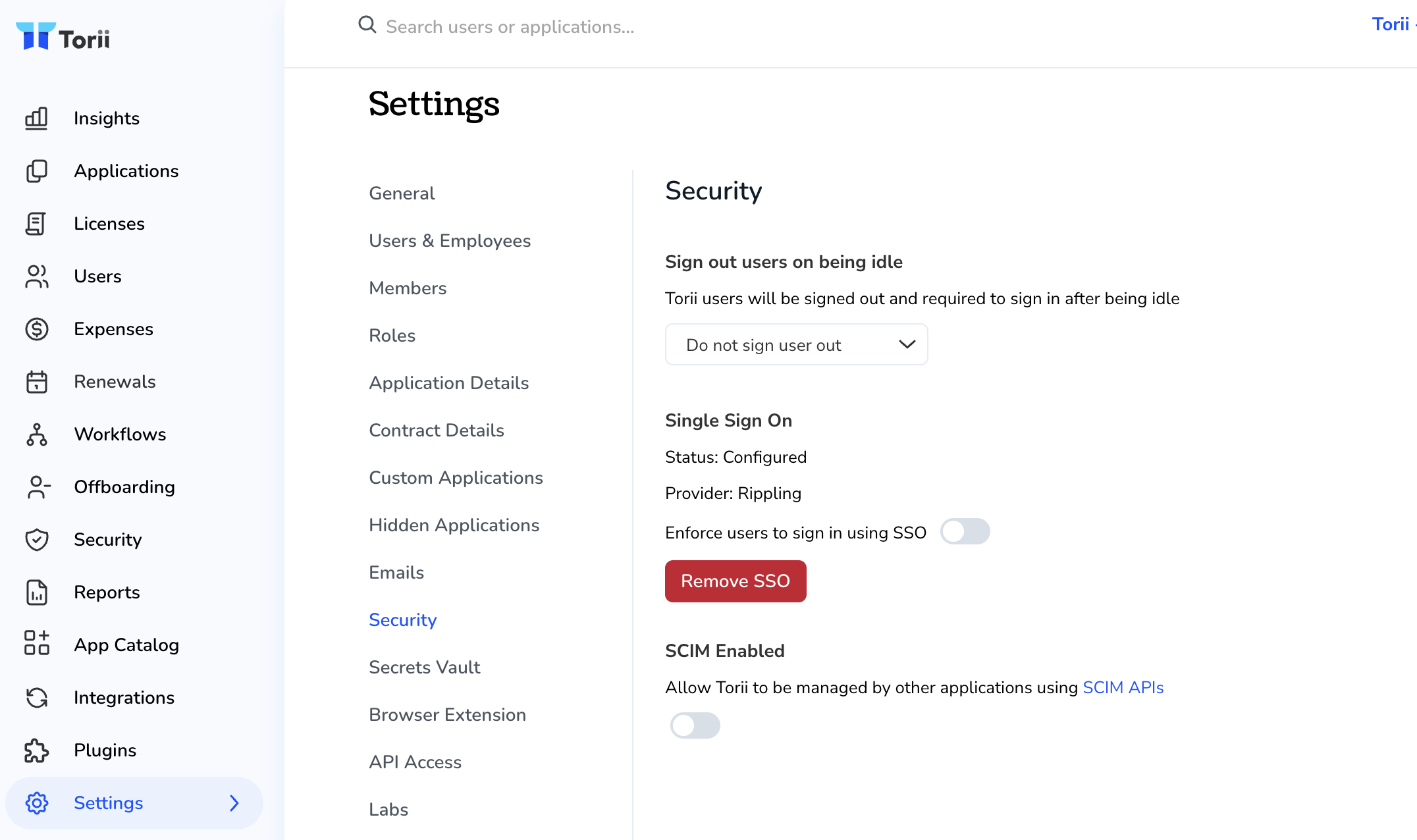
Task: Enable the SCIM toggle switch
Action: coord(695,725)
